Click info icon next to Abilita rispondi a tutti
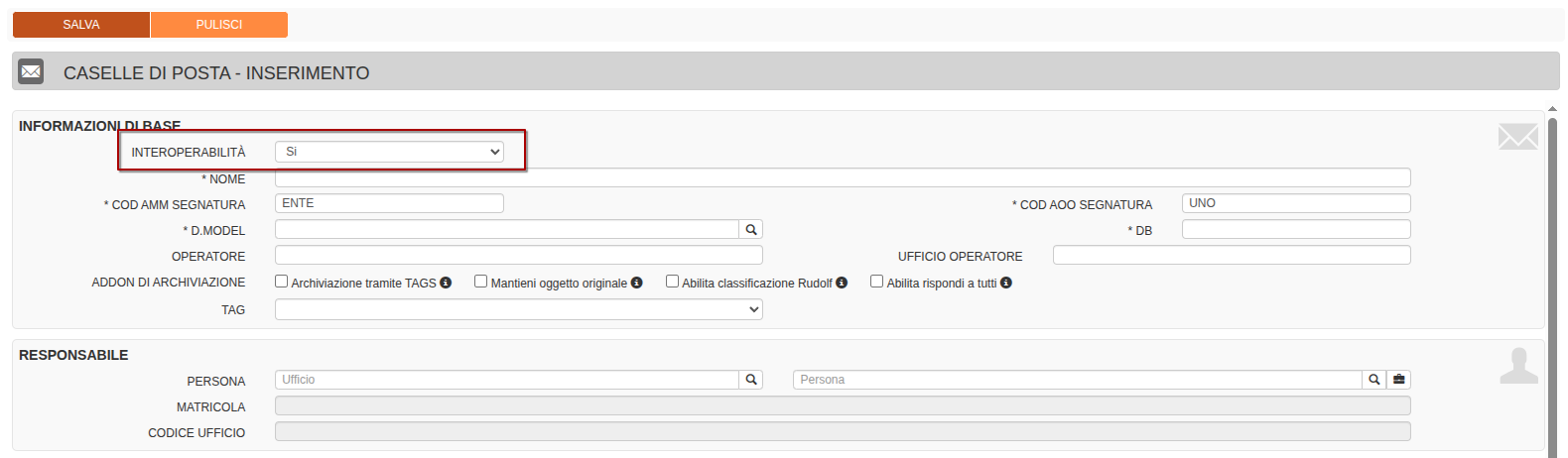Screen dimensions: 1568x458 (x=1005, y=283)
